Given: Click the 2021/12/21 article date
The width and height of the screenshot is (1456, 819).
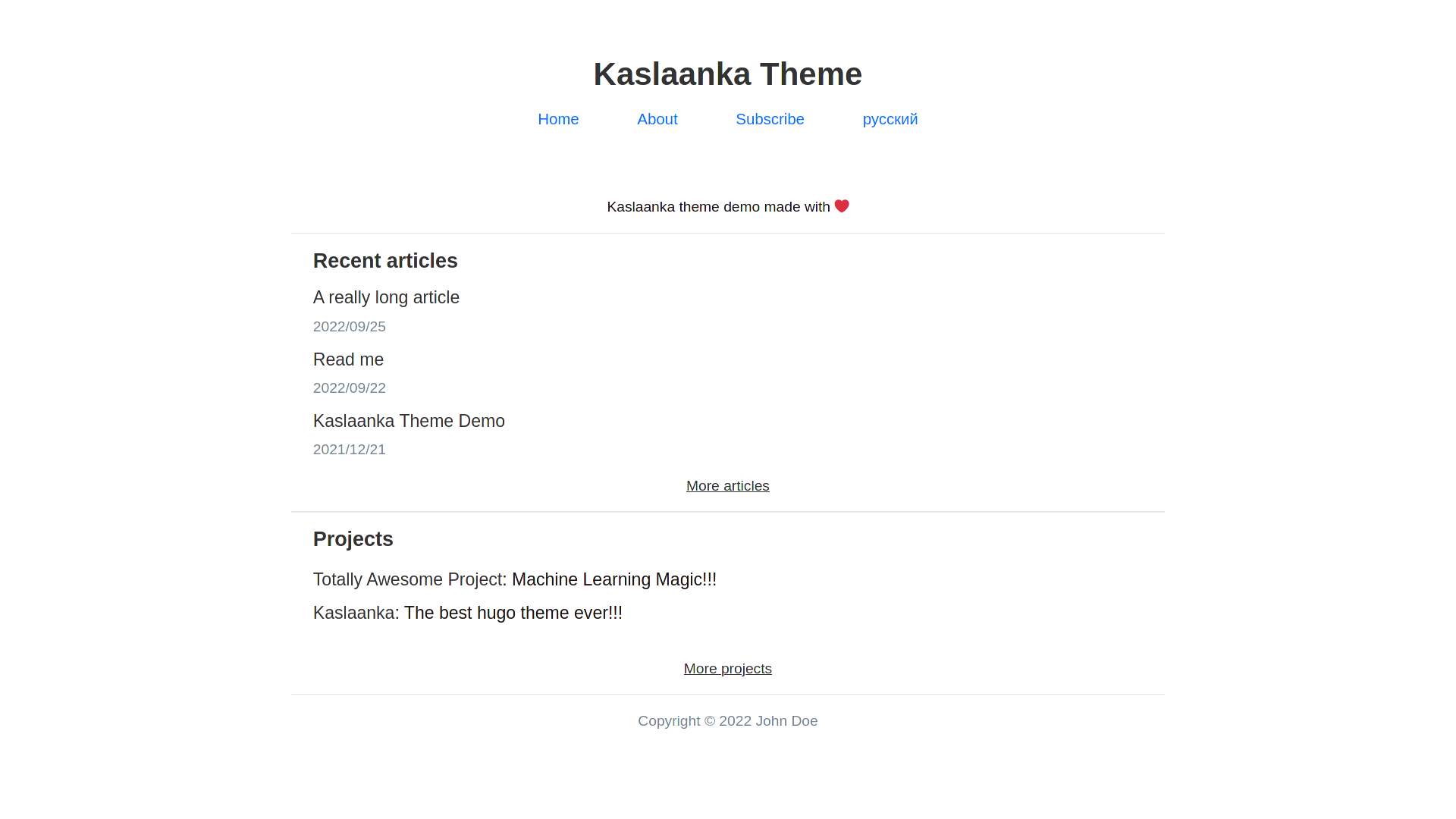Looking at the screenshot, I should tap(350, 450).
